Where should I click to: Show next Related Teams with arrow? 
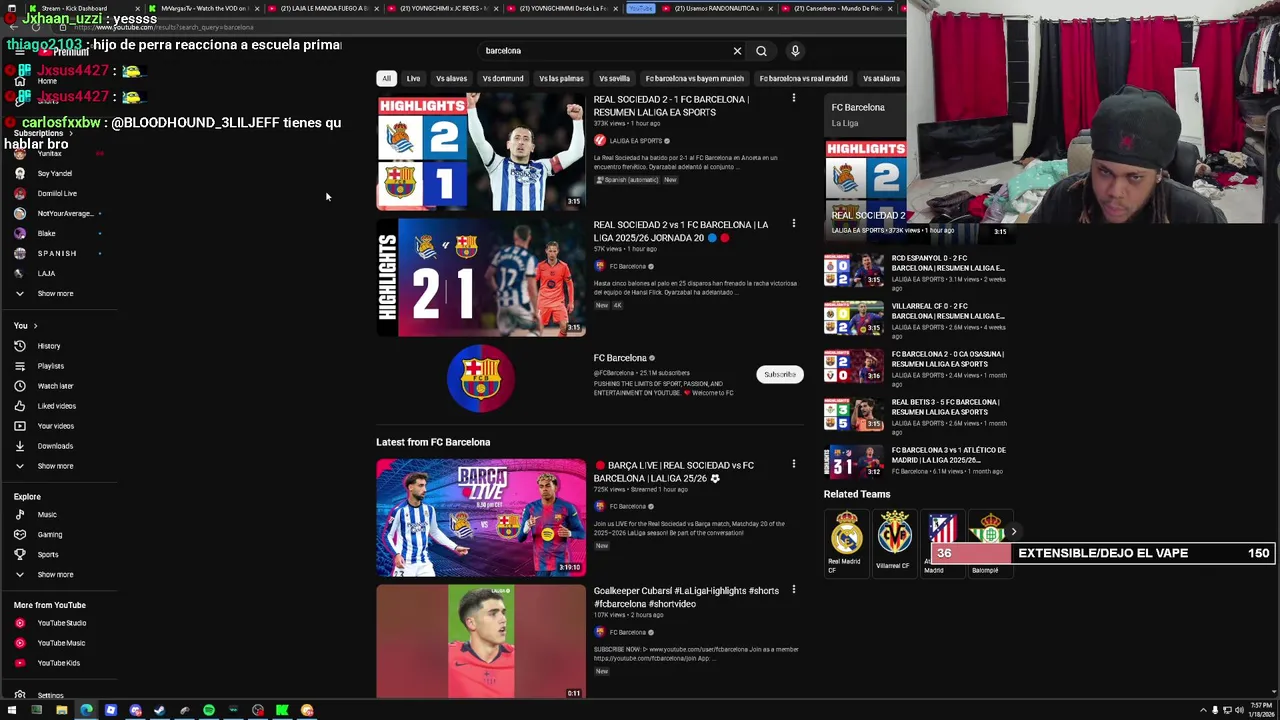coord(1013,533)
